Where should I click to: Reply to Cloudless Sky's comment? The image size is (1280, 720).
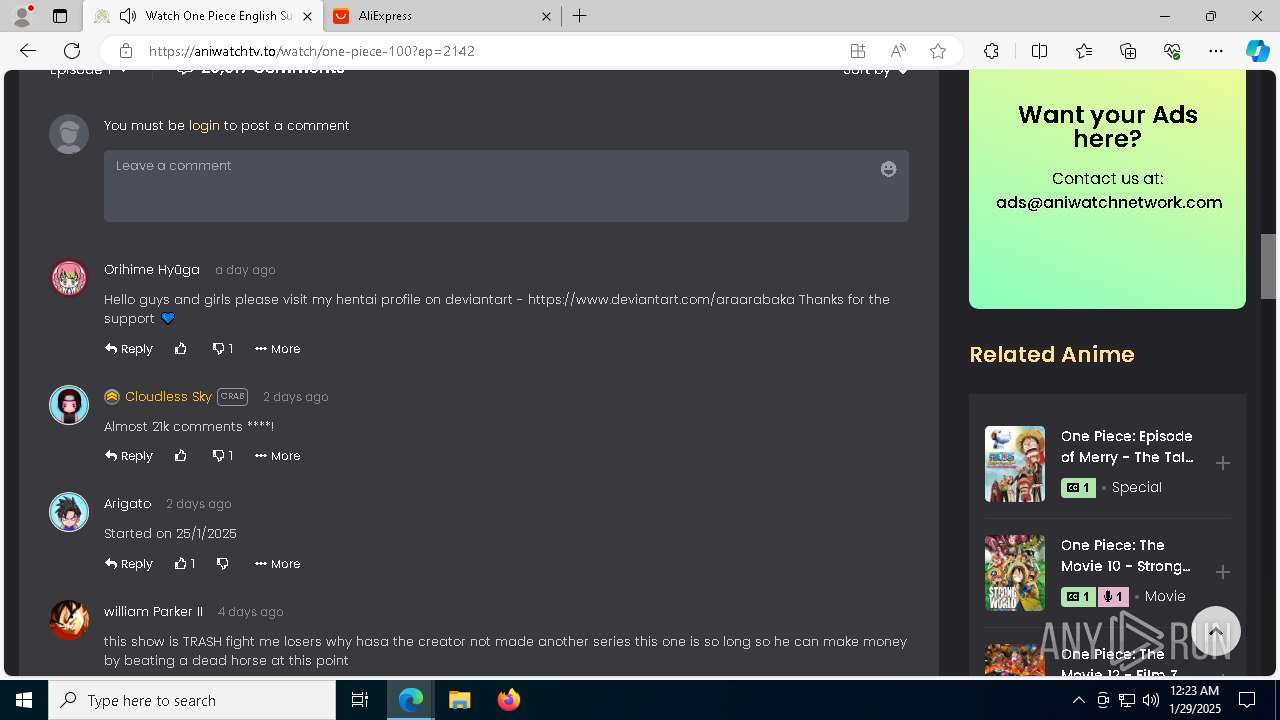tap(129, 456)
